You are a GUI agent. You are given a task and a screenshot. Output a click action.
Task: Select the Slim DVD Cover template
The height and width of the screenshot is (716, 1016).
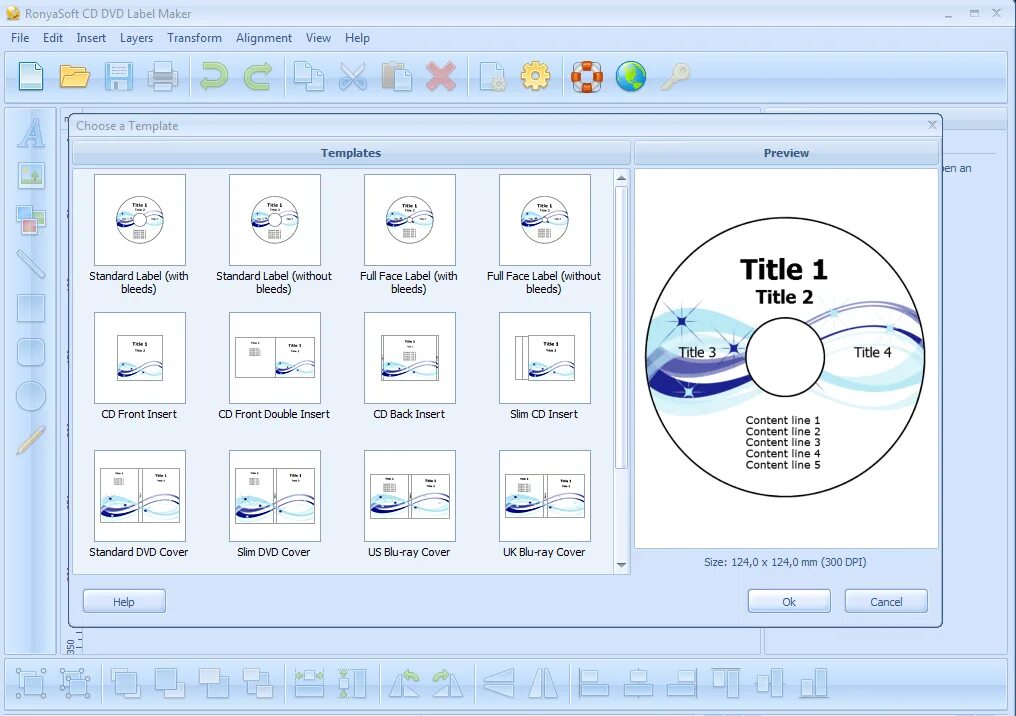274,504
